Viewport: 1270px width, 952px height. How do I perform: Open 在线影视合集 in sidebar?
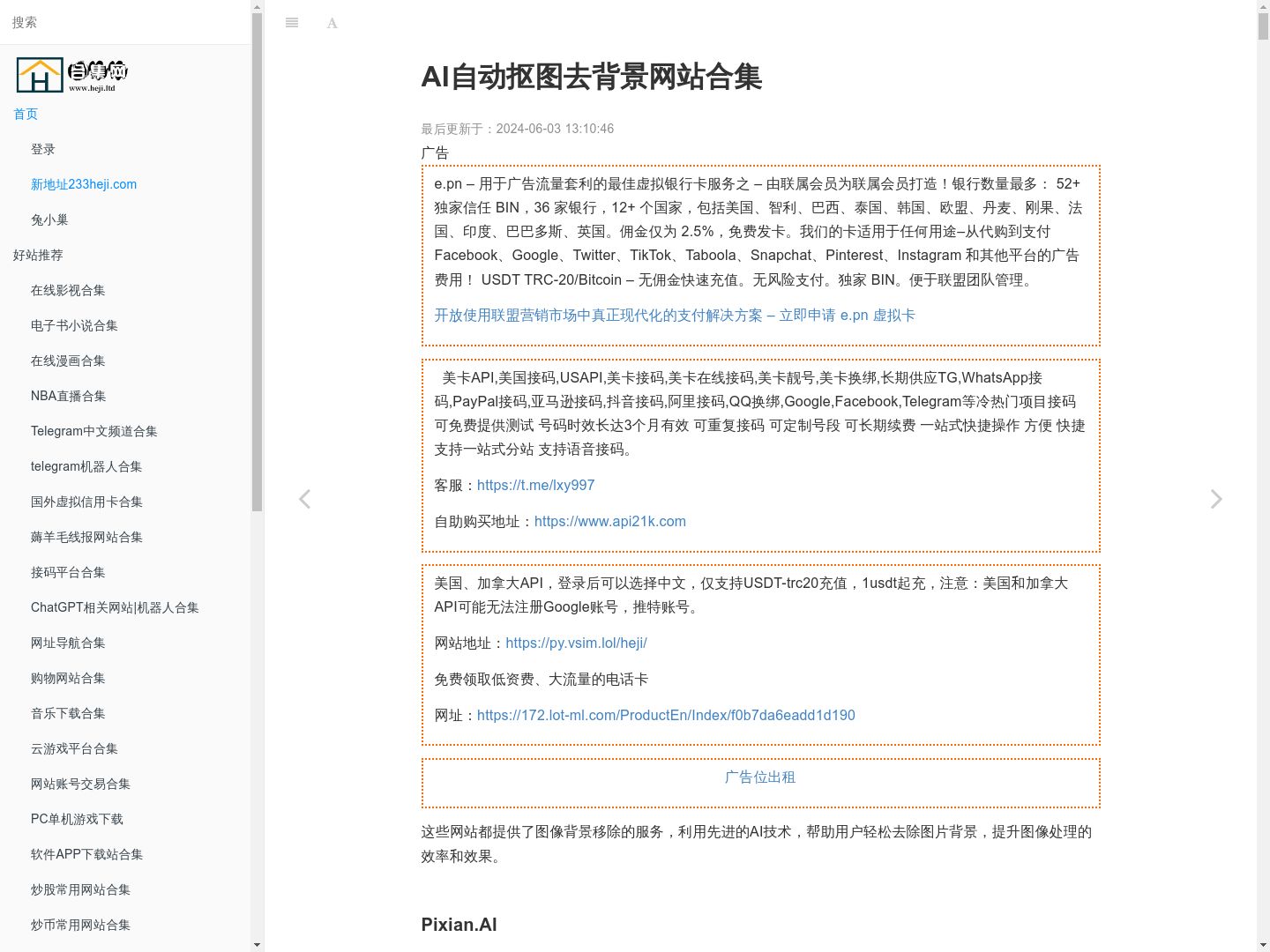click(x=68, y=290)
